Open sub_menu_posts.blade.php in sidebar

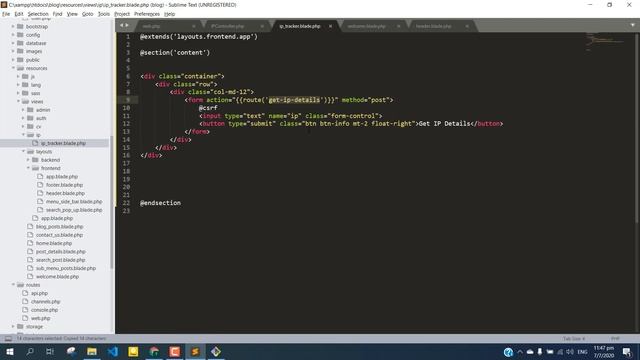click(x=66, y=268)
